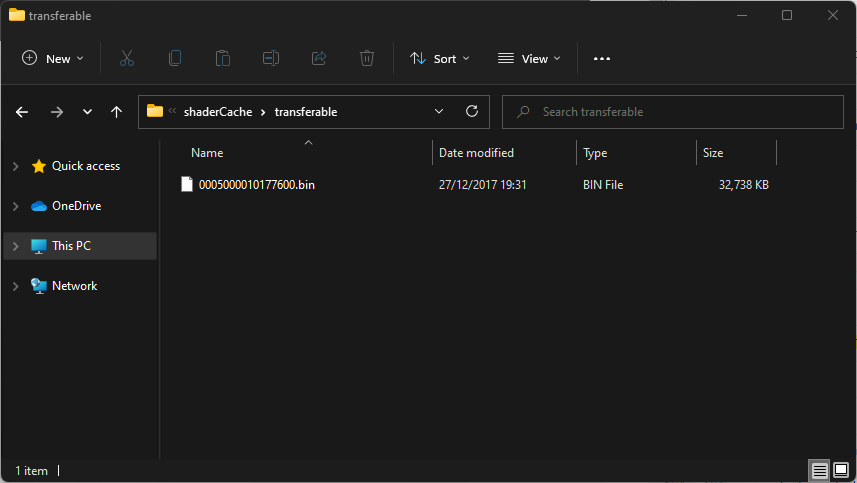The width and height of the screenshot is (857, 483).
Task: Navigate to shaderCache in breadcrumb
Action: tap(218, 112)
